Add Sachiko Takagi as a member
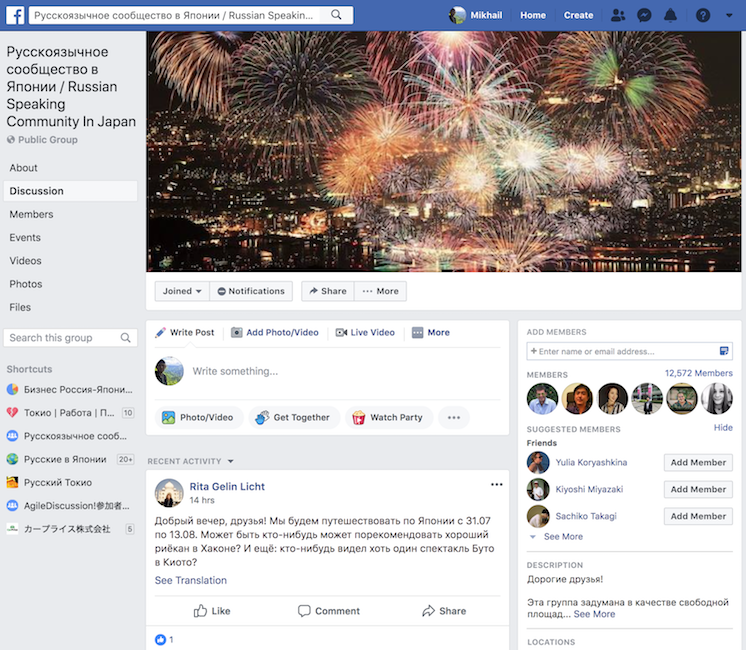 tap(698, 516)
